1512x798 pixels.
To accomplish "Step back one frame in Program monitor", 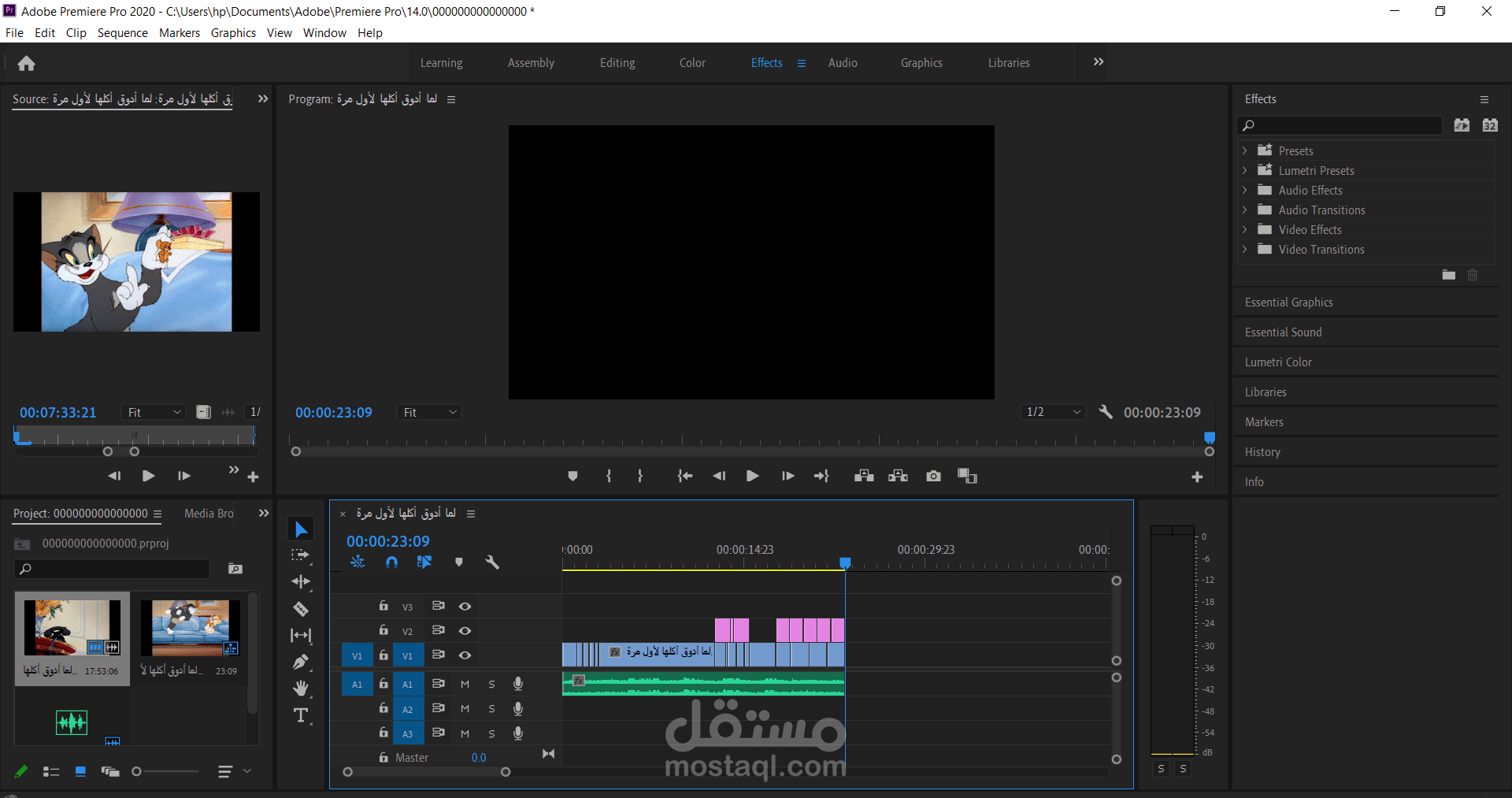I will [719, 476].
